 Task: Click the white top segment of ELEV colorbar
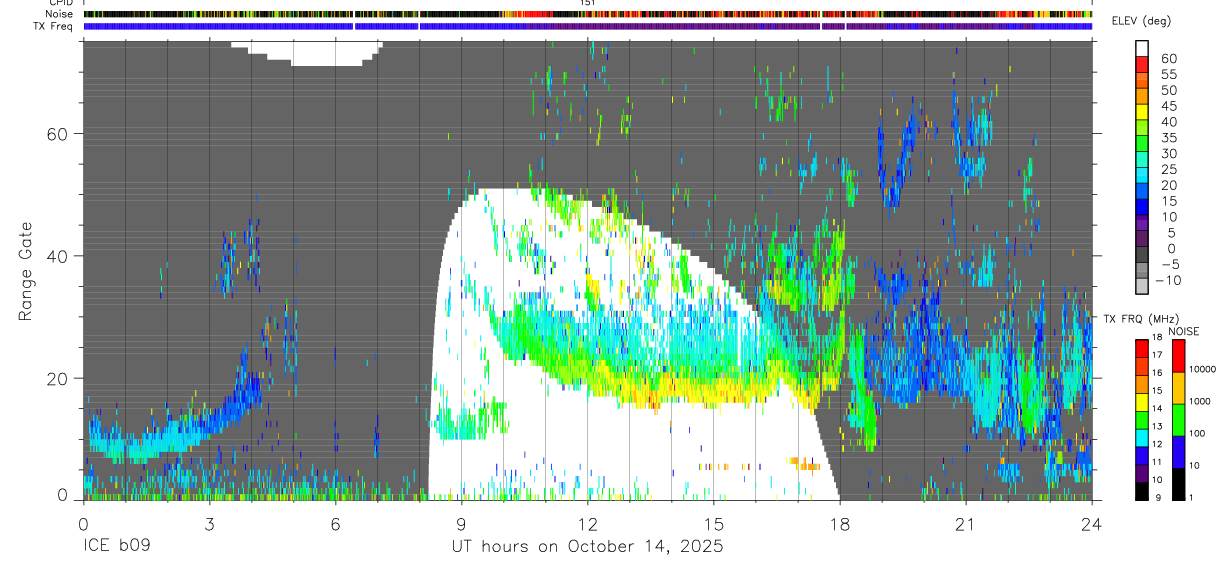pyautogui.click(x=1143, y=48)
